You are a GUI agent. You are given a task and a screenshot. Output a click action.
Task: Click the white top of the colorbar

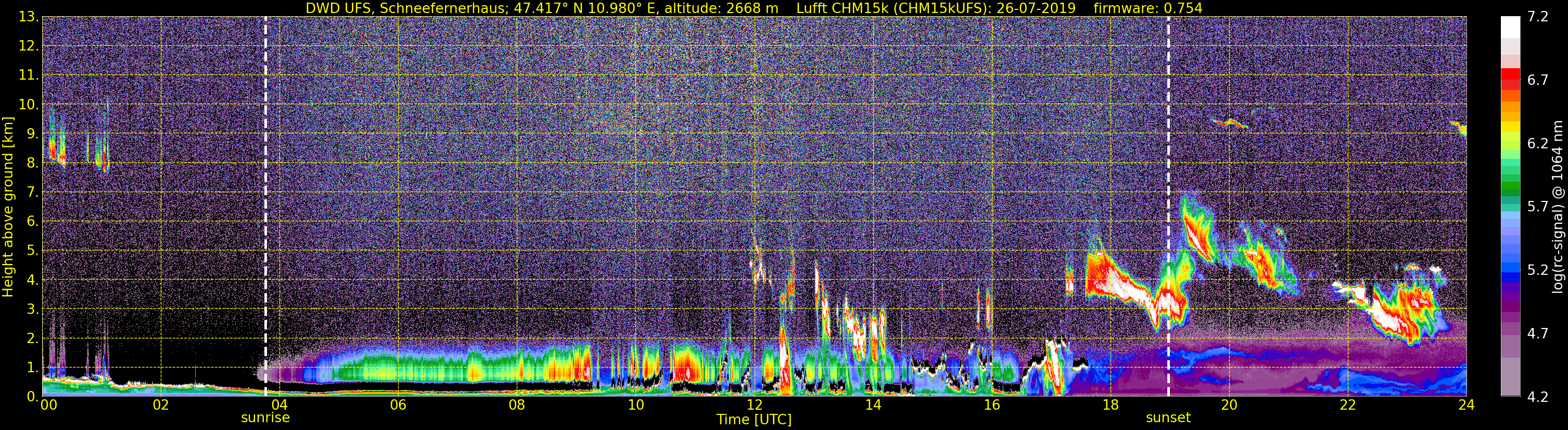pyautogui.click(x=1510, y=27)
